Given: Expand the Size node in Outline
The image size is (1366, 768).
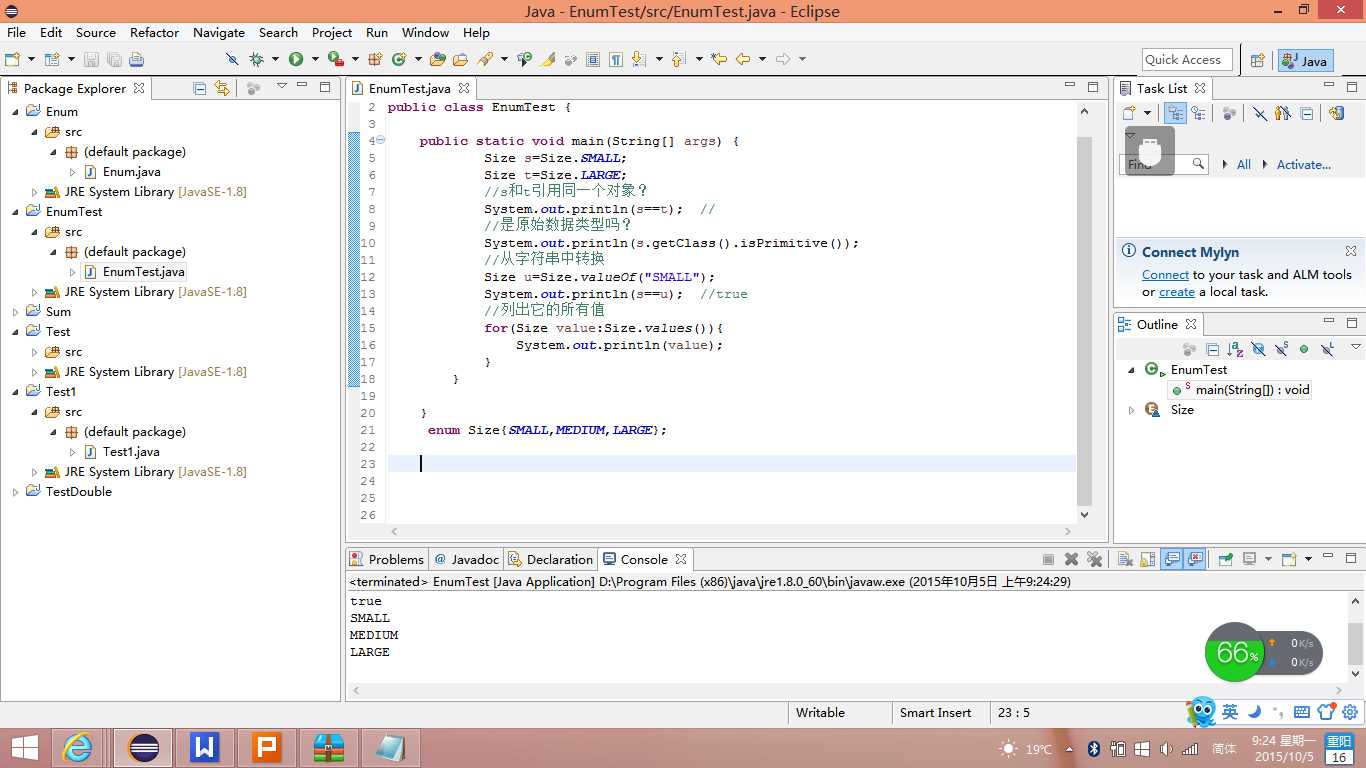Looking at the screenshot, I should 1132,410.
